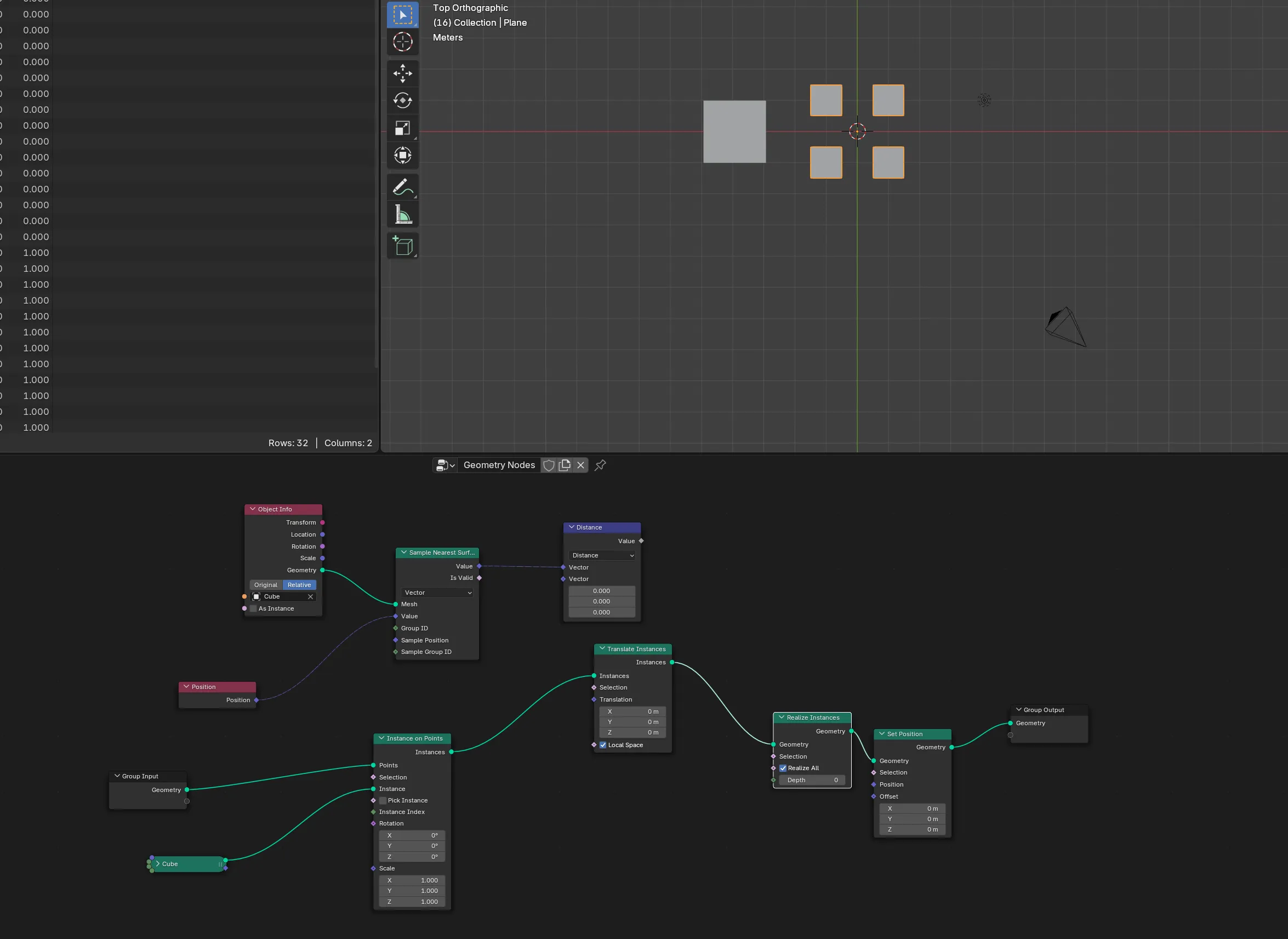Viewport: 1288px width, 939px height.
Task: Choose the Move tool
Action: click(x=402, y=73)
